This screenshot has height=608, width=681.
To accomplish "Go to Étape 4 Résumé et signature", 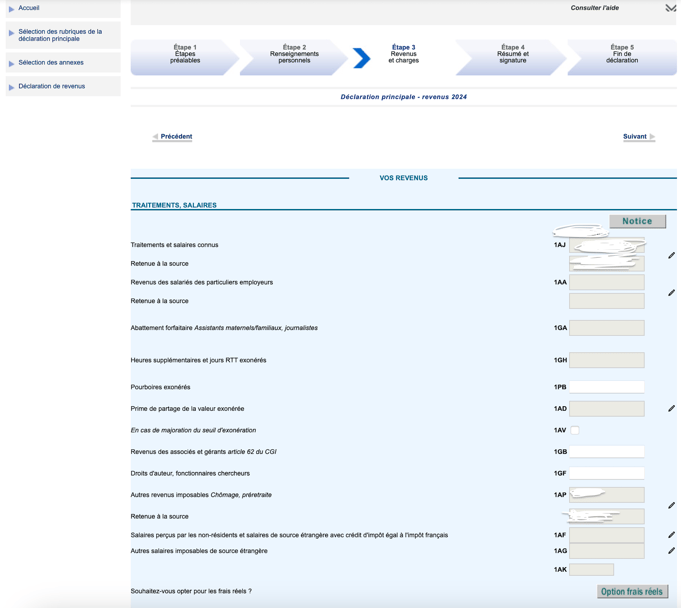I will 512,57.
